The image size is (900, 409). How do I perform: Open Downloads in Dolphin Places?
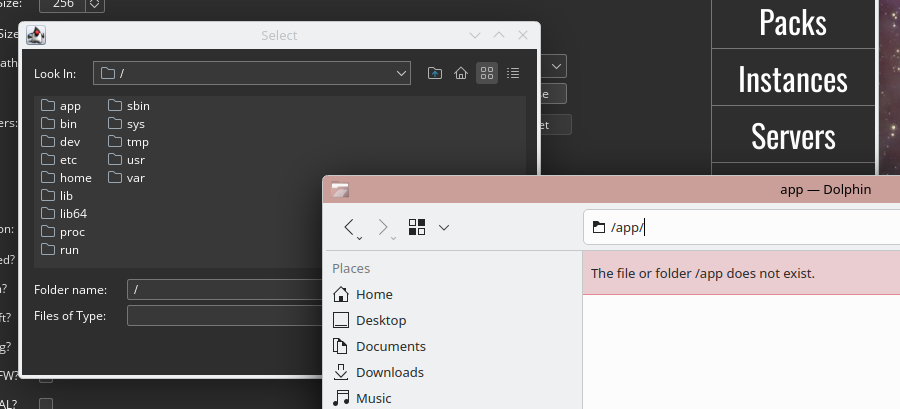[378, 372]
